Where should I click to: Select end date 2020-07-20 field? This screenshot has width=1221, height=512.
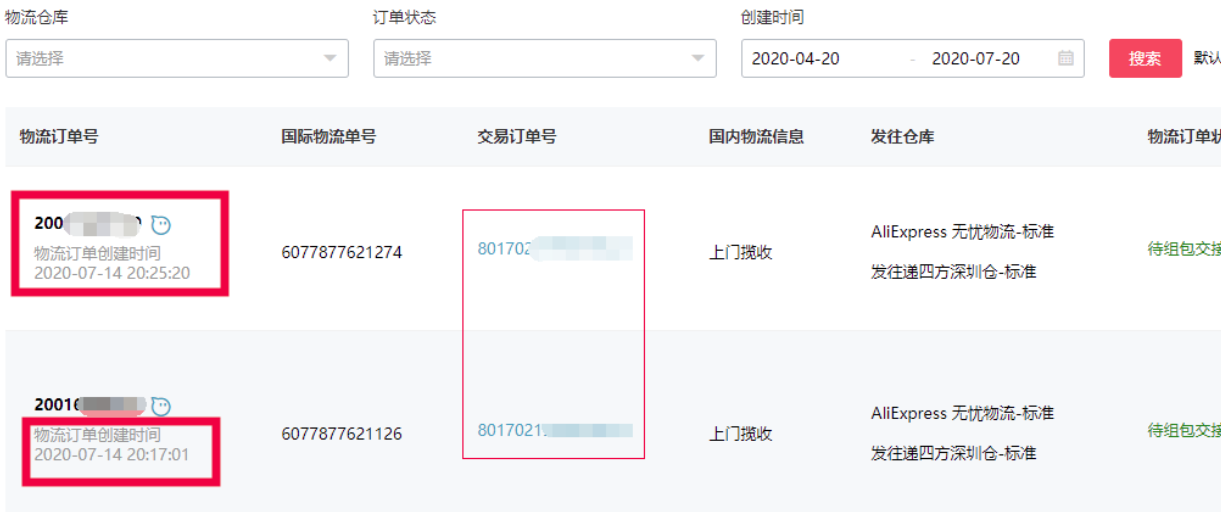(x=976, y=58)
